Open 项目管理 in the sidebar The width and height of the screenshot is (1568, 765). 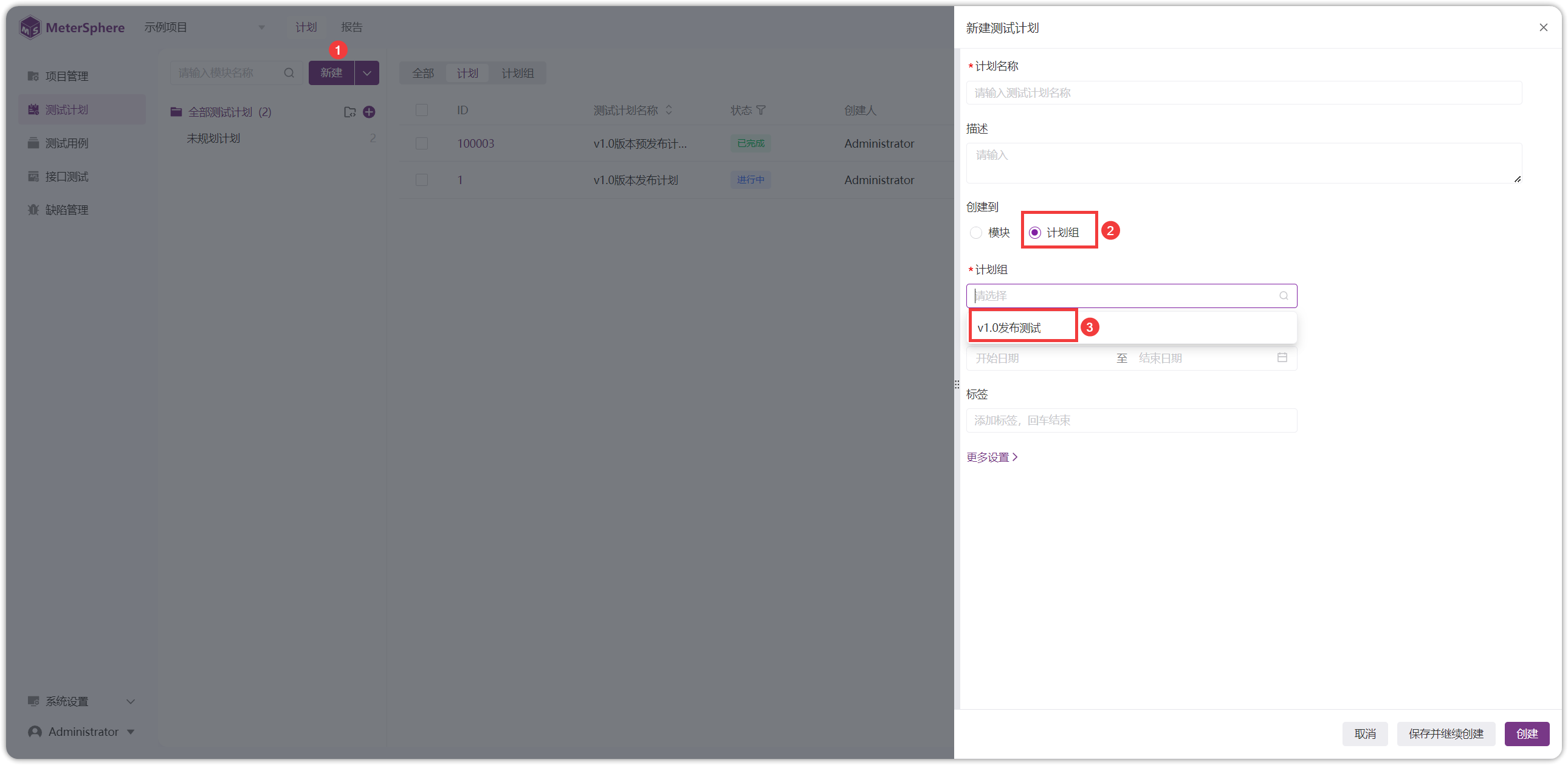81,76
